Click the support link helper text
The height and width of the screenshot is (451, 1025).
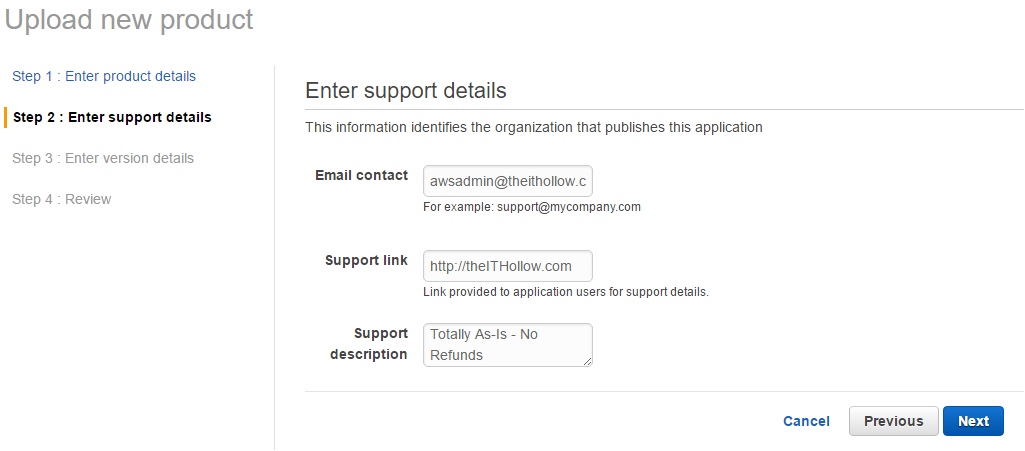click(x=566, y=292)
